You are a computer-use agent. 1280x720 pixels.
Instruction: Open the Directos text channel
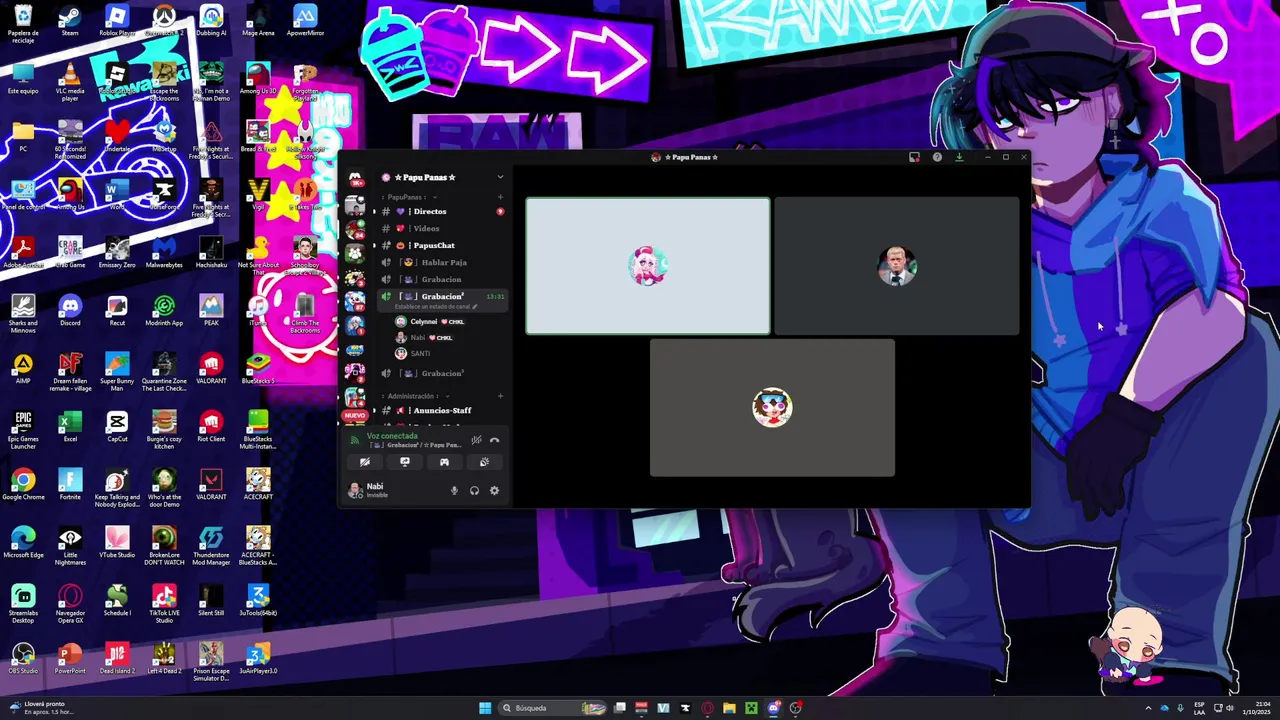click(442, 211)
